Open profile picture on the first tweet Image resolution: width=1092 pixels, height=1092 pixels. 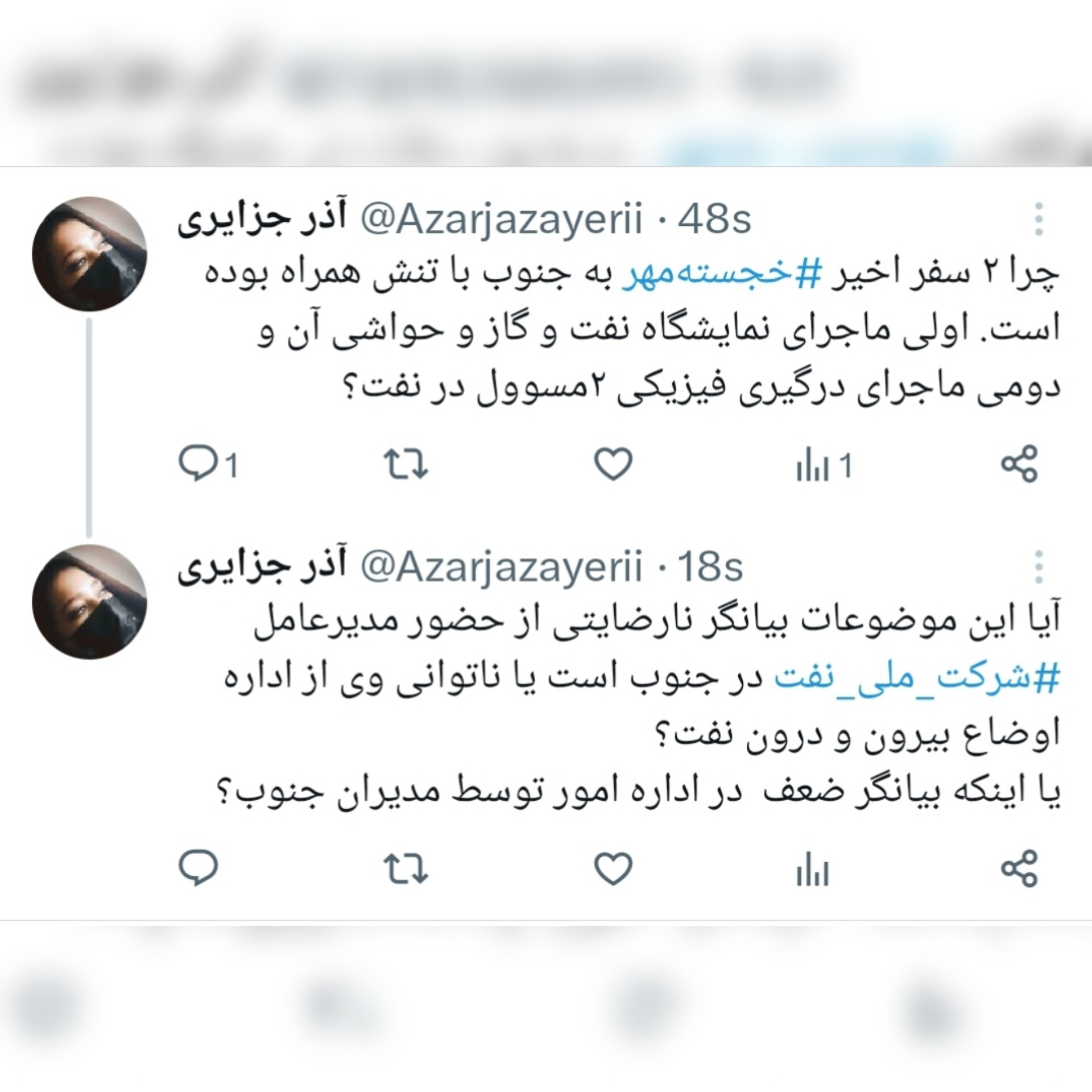click(x=89, y=254)
